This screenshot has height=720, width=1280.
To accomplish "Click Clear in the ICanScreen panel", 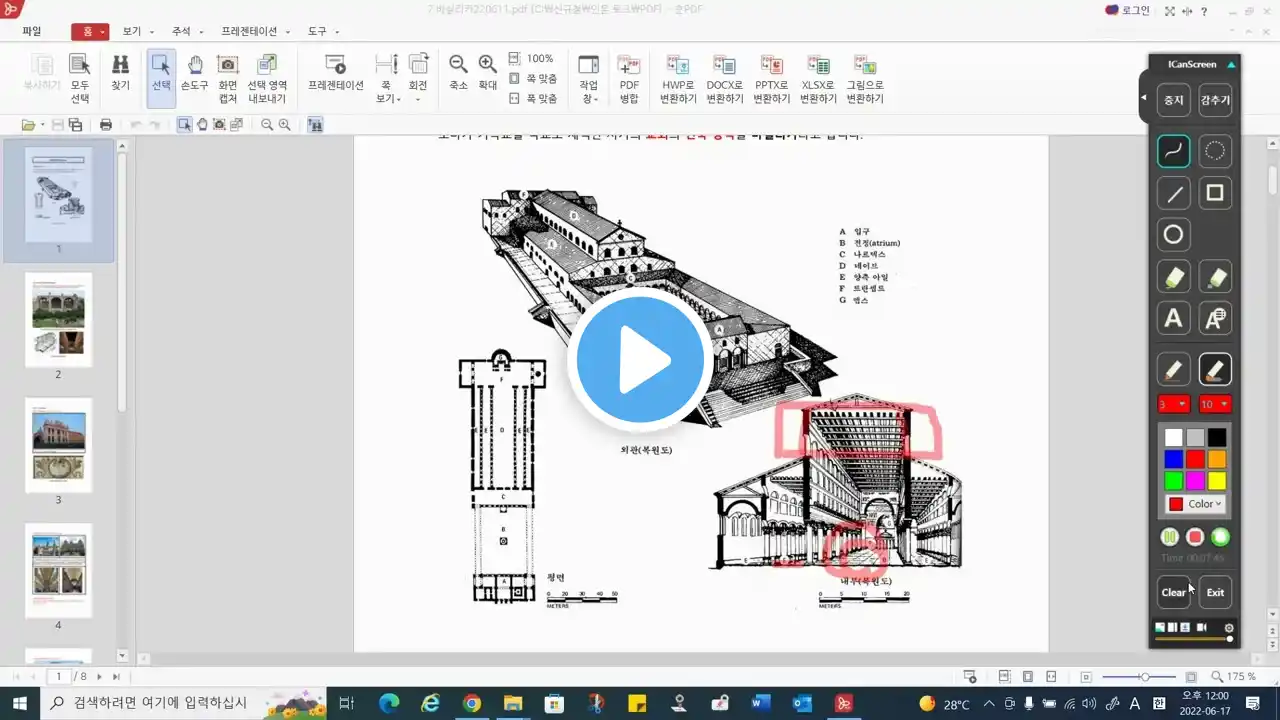I will point(1174,592).
